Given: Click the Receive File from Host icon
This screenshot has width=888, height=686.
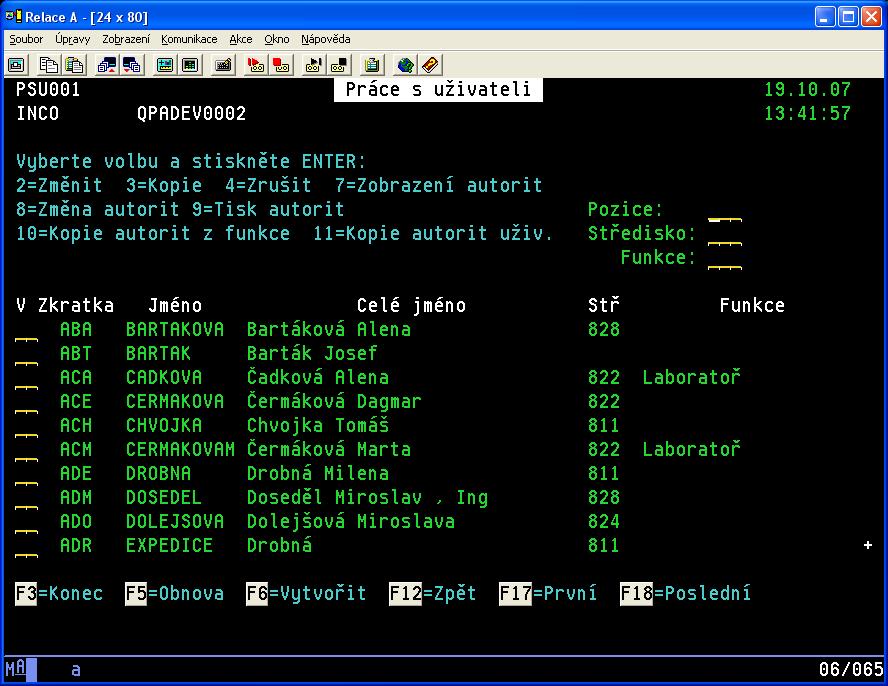Looking at the screenshot, I should coord(131,65).
